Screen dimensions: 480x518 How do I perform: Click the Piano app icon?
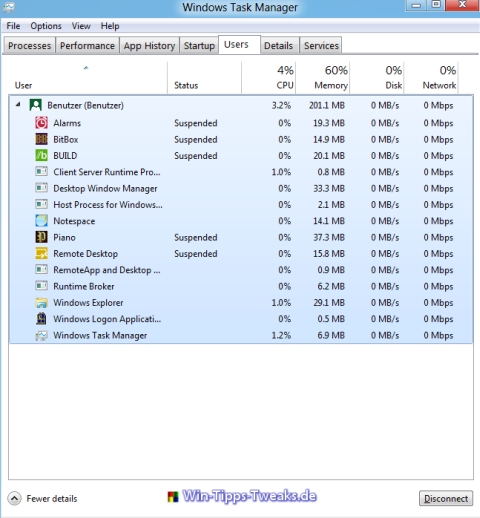pyautogui.click(x=41, y=237)
